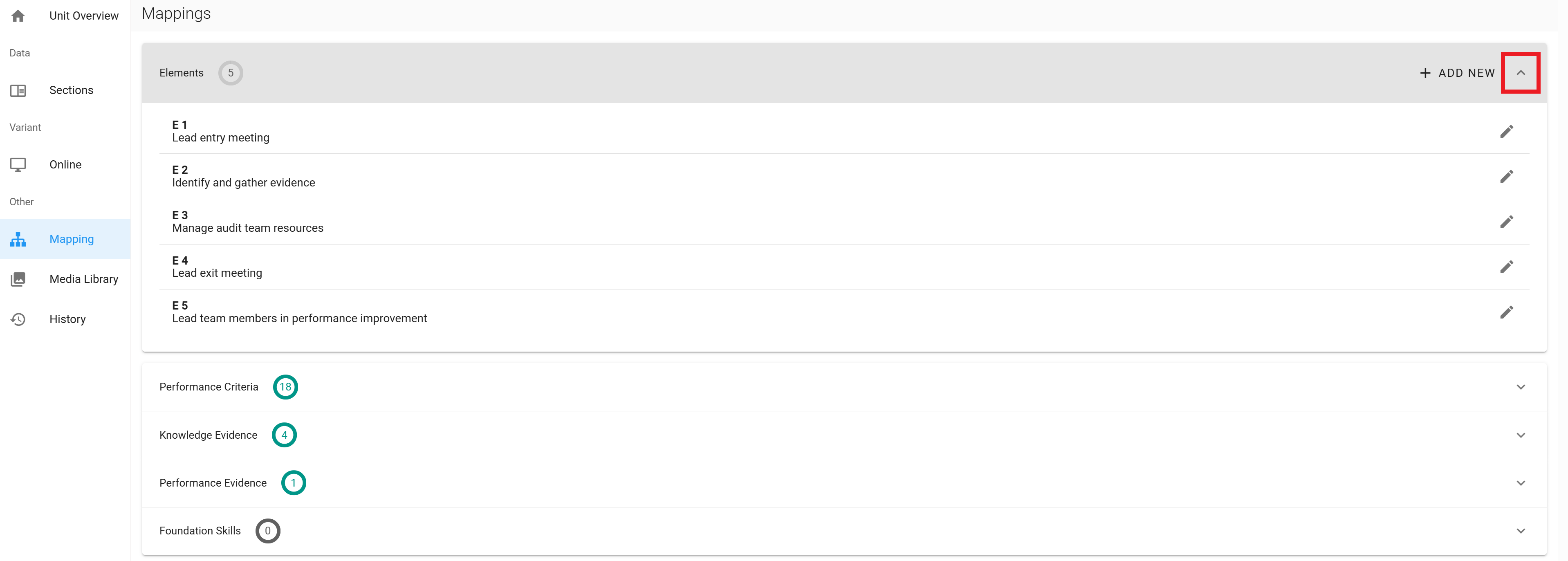Edit element E 3 Manage audit team resources

[1506, 222]
